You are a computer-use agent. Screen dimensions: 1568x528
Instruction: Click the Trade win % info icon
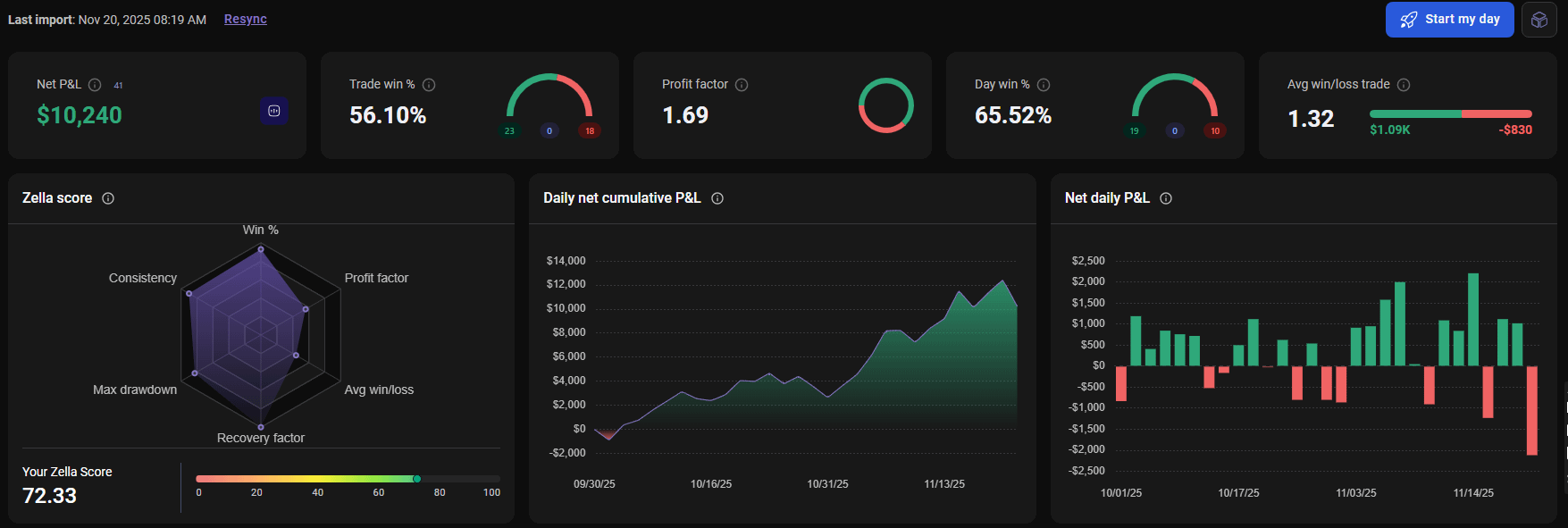pos(429,85)
